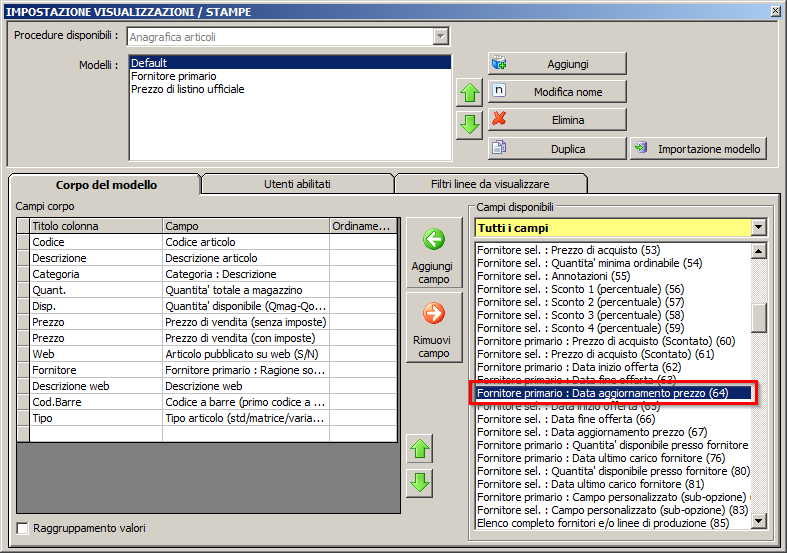Select the Web row title
Screen dimensions: 787x553
pos(96,354)
